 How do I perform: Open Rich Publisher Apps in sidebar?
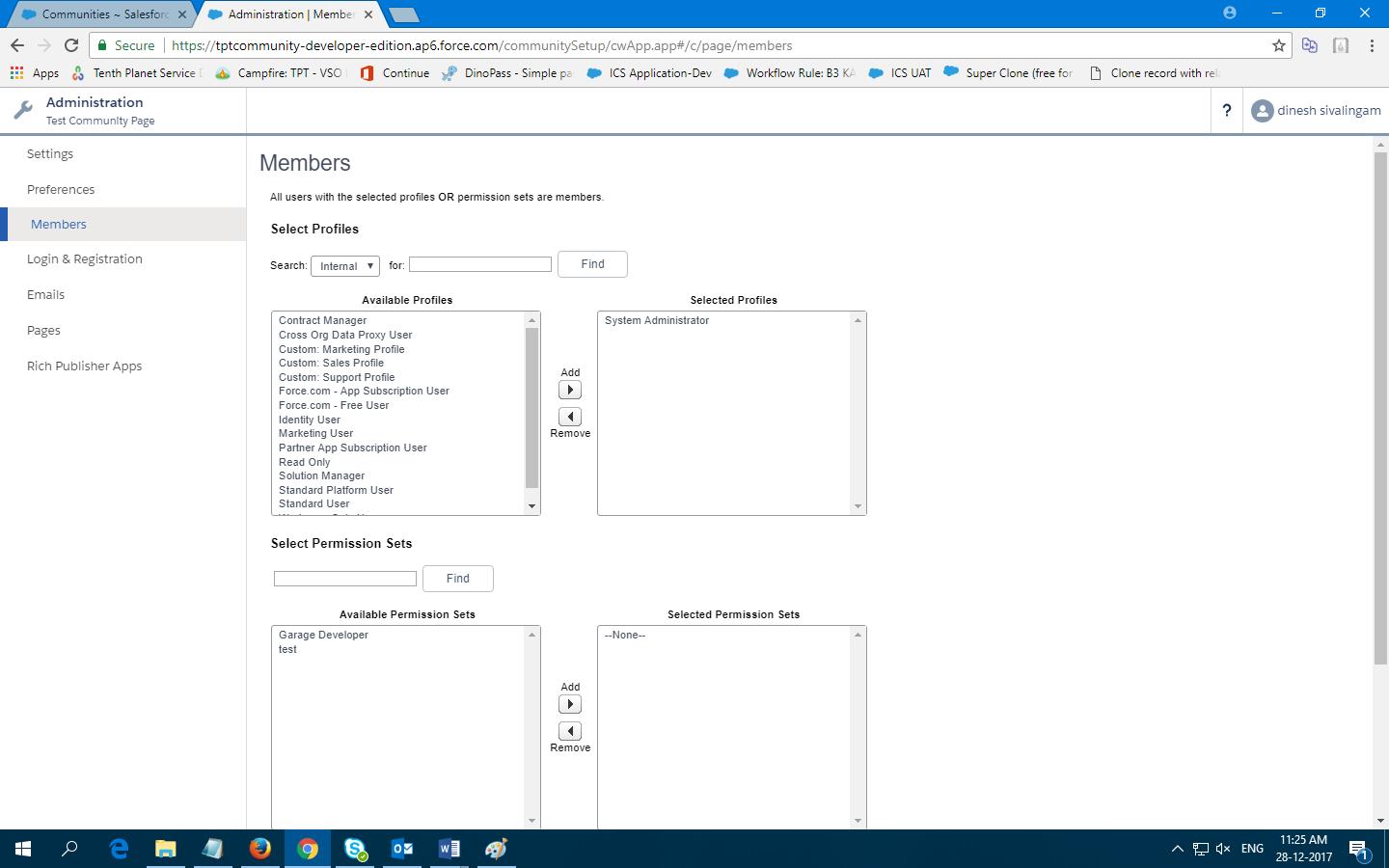pyautogui.click(x=85, y=366)
